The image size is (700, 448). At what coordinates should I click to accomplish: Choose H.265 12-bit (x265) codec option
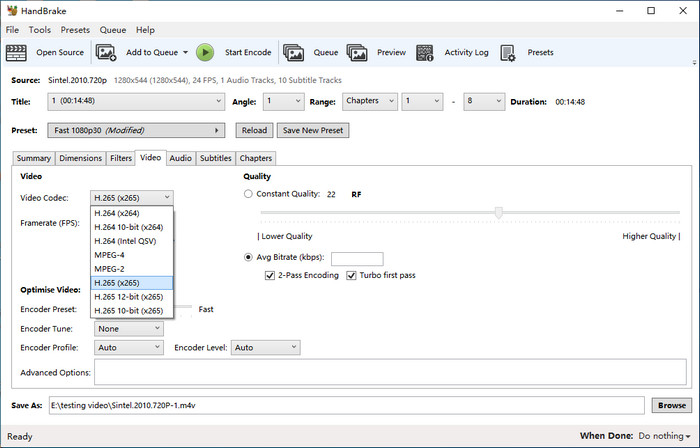(132, 297)
